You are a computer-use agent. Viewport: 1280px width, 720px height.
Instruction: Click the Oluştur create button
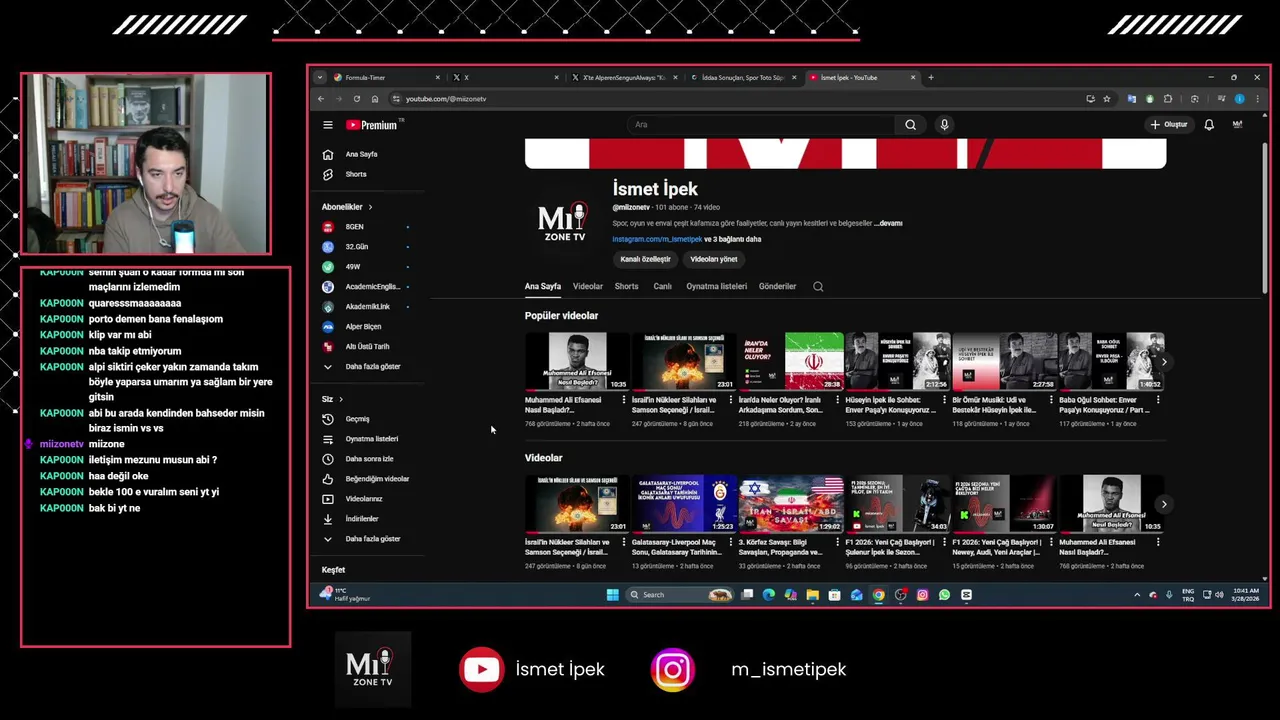tap(1169, 125)
